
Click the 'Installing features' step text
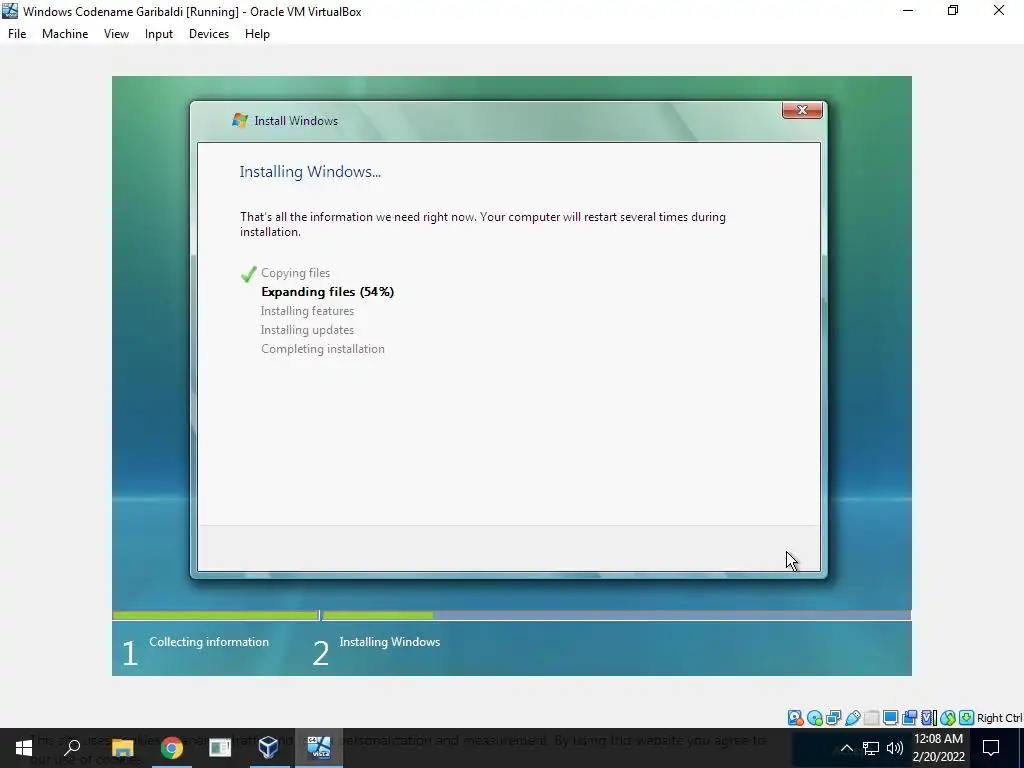tap(307, 311)
